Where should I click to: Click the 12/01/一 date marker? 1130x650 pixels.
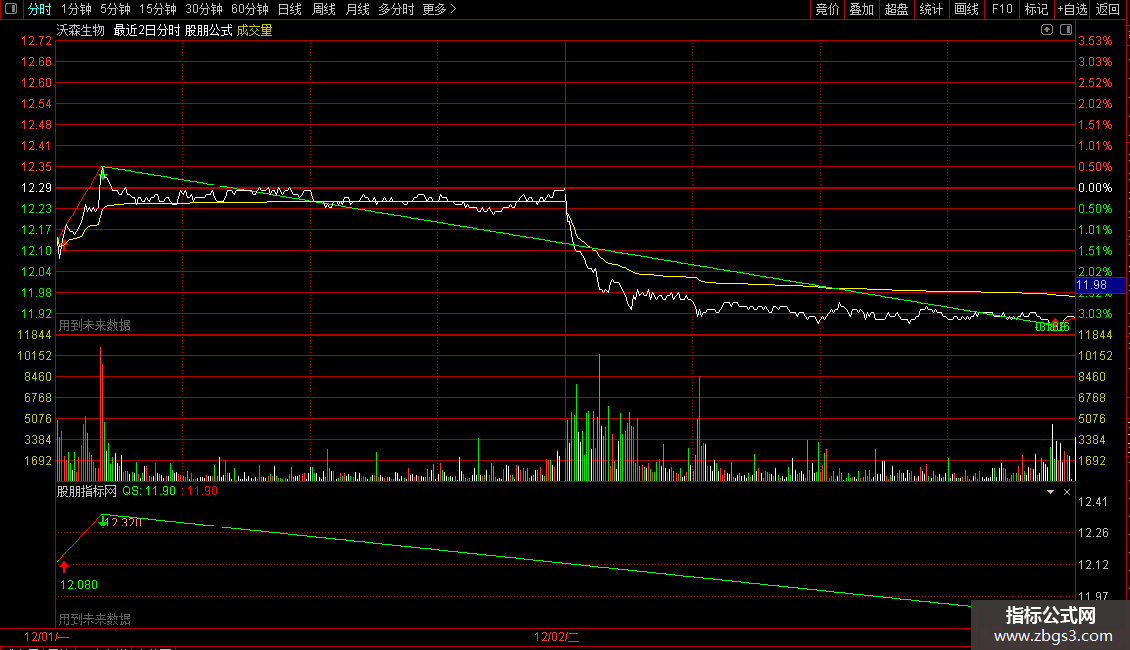pyautogui.click(x=47, y=637)
